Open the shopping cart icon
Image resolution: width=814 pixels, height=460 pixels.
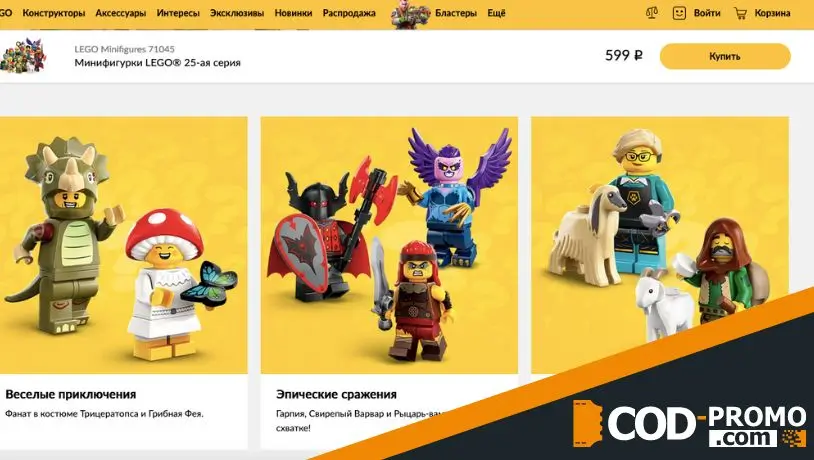point(740,13)
